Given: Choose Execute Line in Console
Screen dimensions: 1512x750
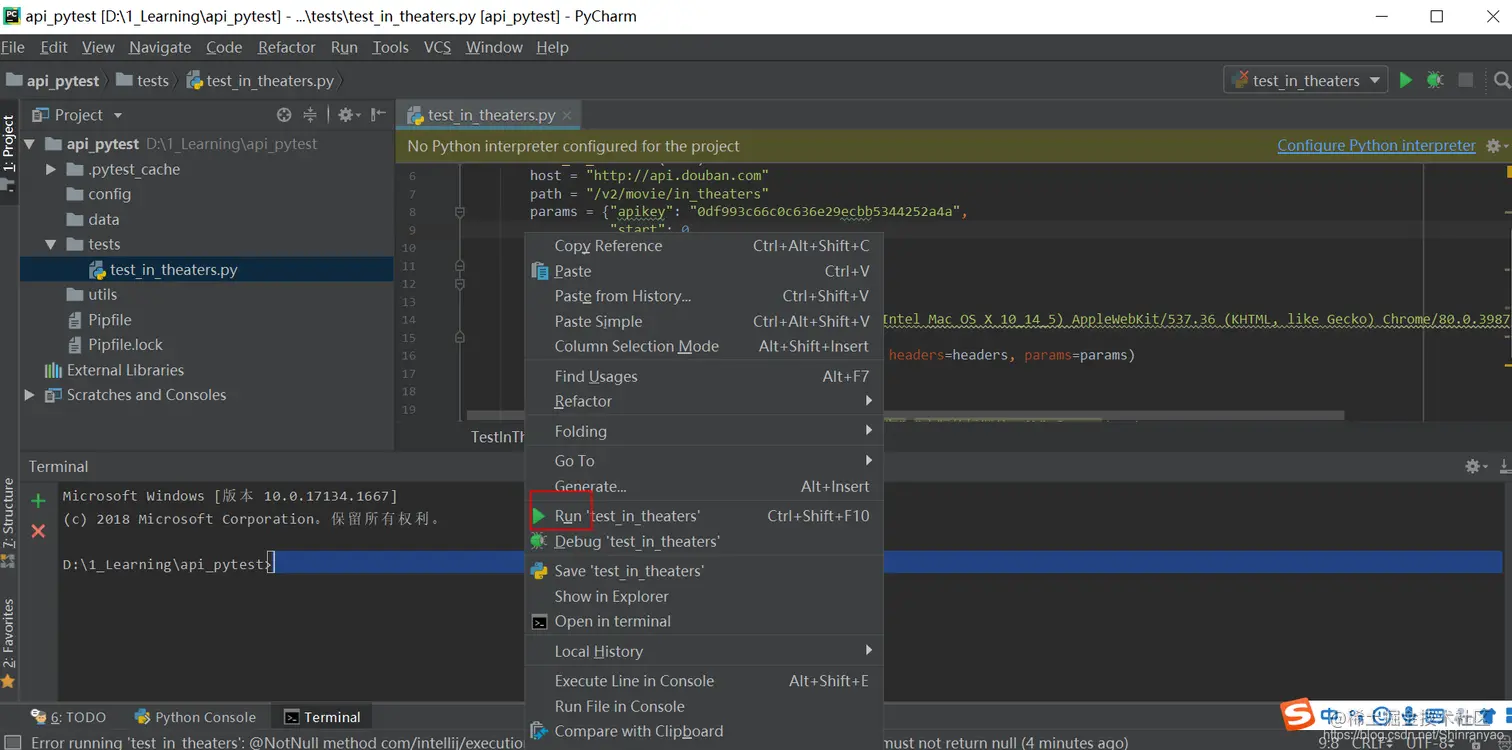Looking at the screenshot, I should (x=703, y=681).
